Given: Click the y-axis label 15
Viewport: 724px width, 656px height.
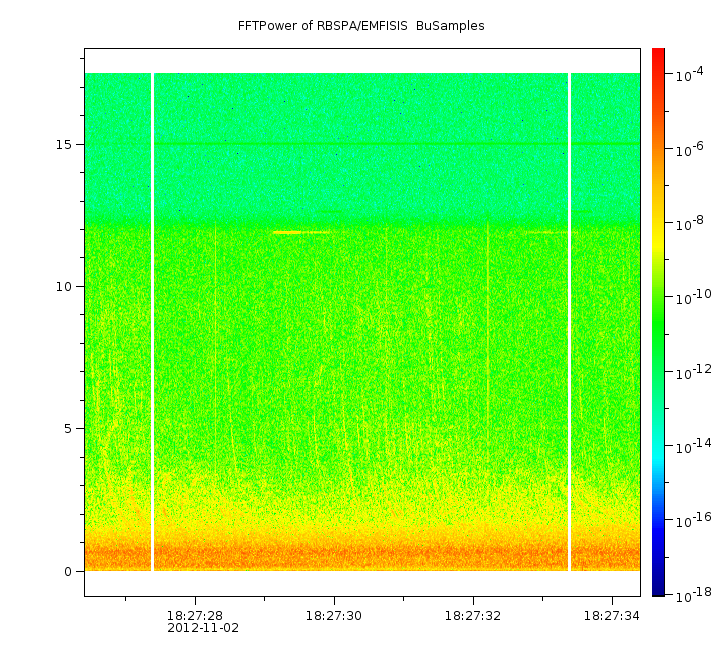Looking at the screenshot, I should (64, 145).
